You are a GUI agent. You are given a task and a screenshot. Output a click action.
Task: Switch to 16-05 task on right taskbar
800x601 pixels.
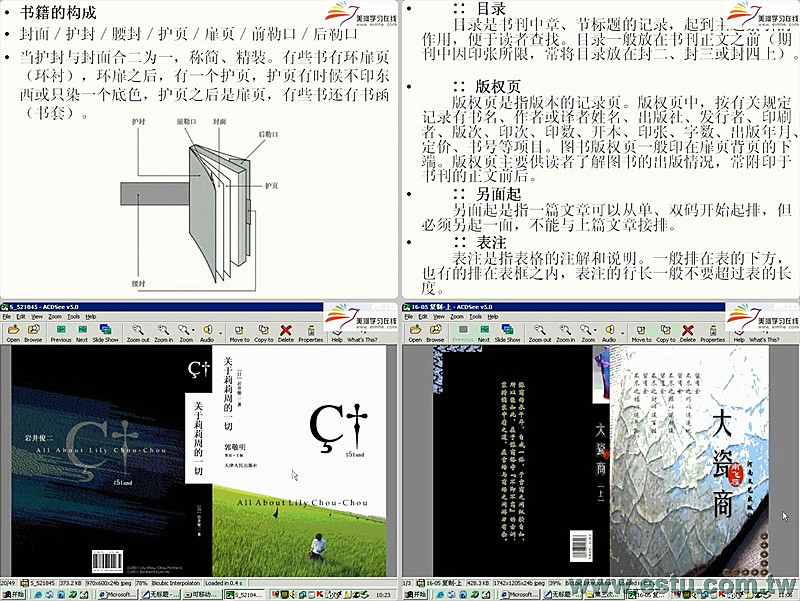tap(646, 594)
